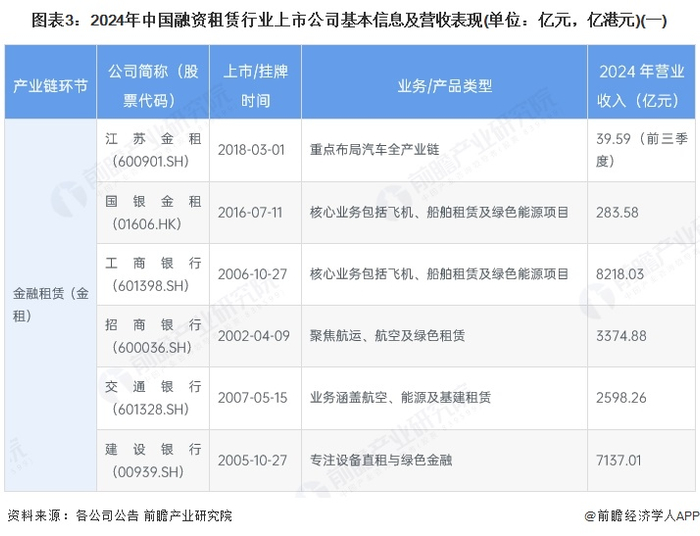
Task: Select the 金融租赁（金租）category cell
Action: (50, 305)
